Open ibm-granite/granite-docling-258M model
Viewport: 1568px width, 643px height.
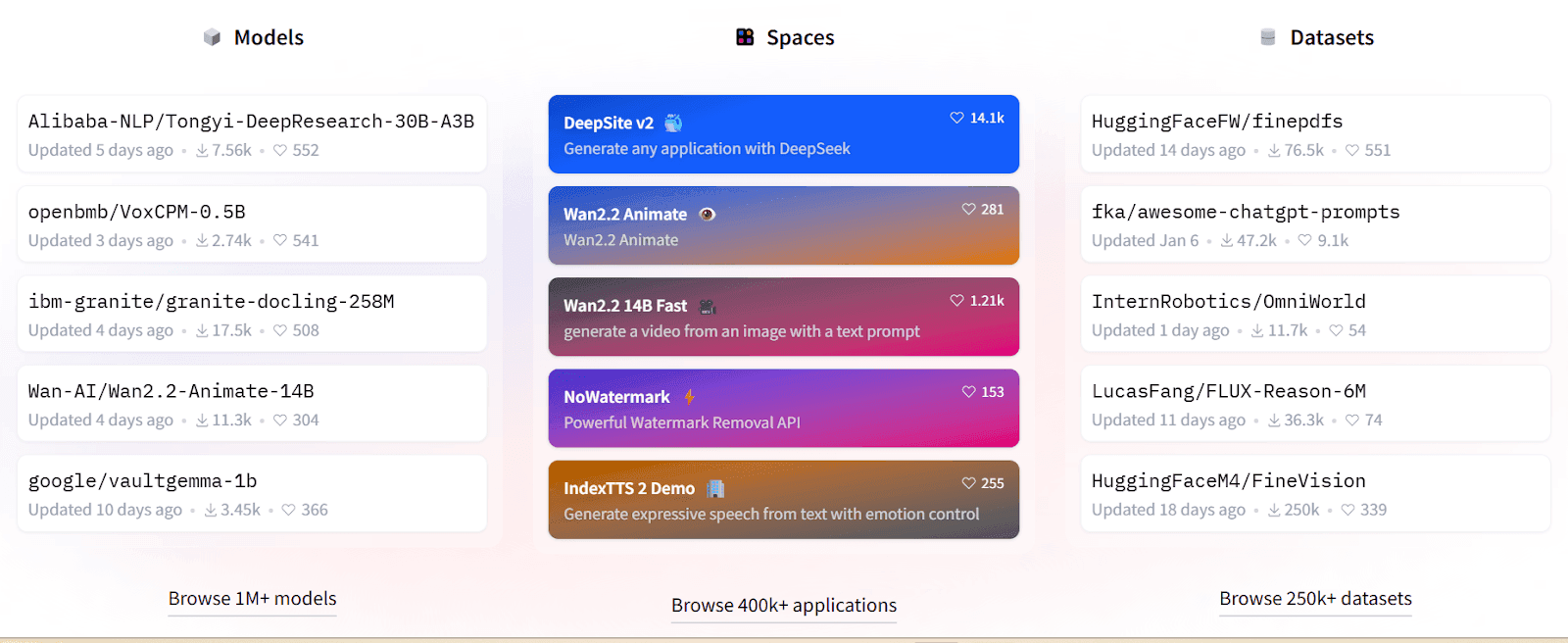pyautogui.click(x=211, y=302)
